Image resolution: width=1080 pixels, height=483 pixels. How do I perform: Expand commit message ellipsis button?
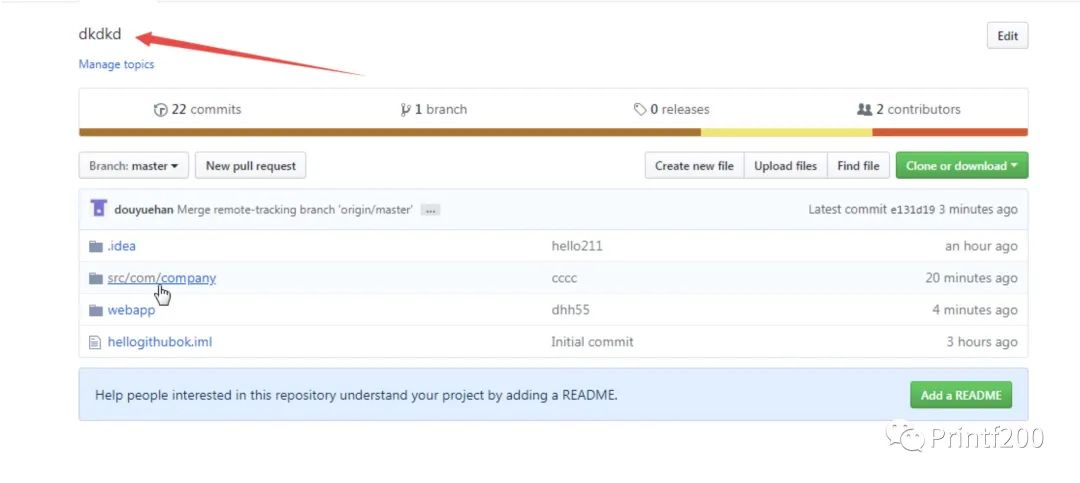pyautogui.click(x=430, y=210)
